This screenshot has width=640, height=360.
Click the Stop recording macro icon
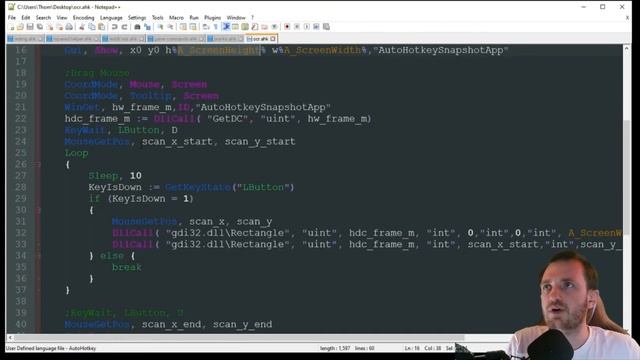[297, 27]
